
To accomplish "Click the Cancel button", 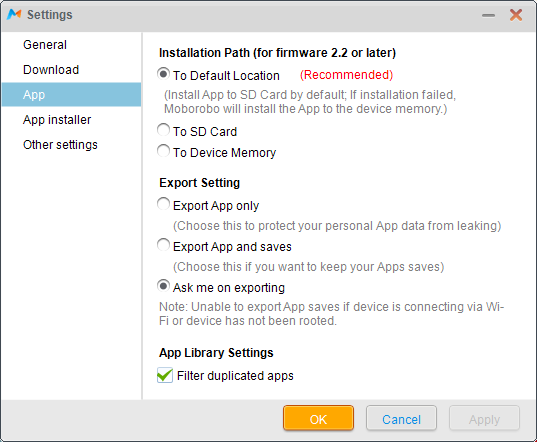I will pyautogui.click(x=401, y=418).
